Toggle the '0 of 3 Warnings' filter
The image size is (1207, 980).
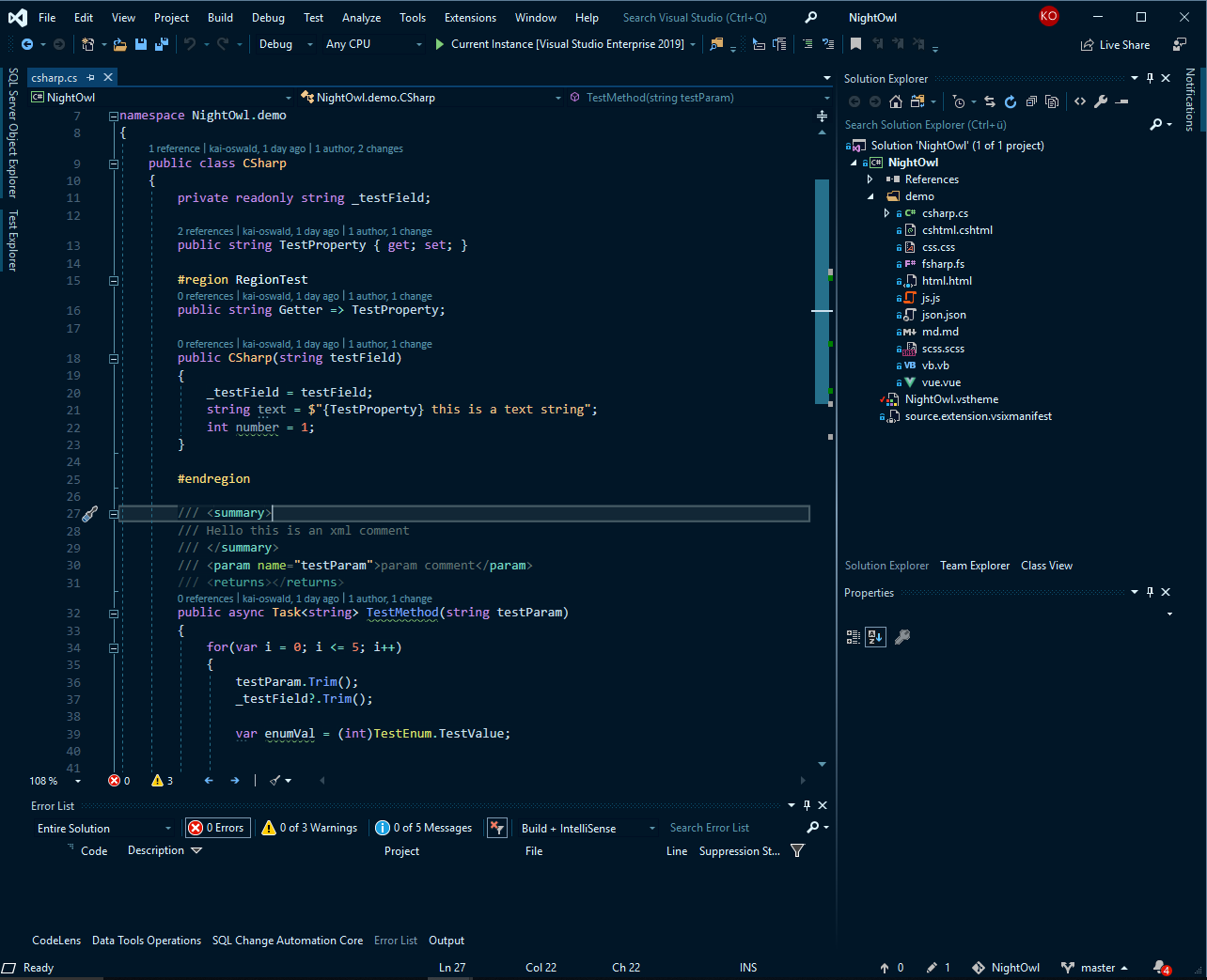point(308,828)
